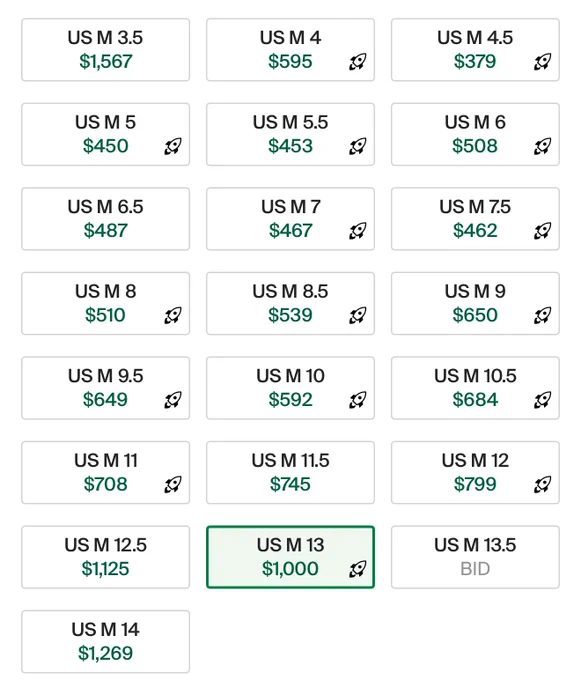Select the US M 12.5 size tile

106,557
